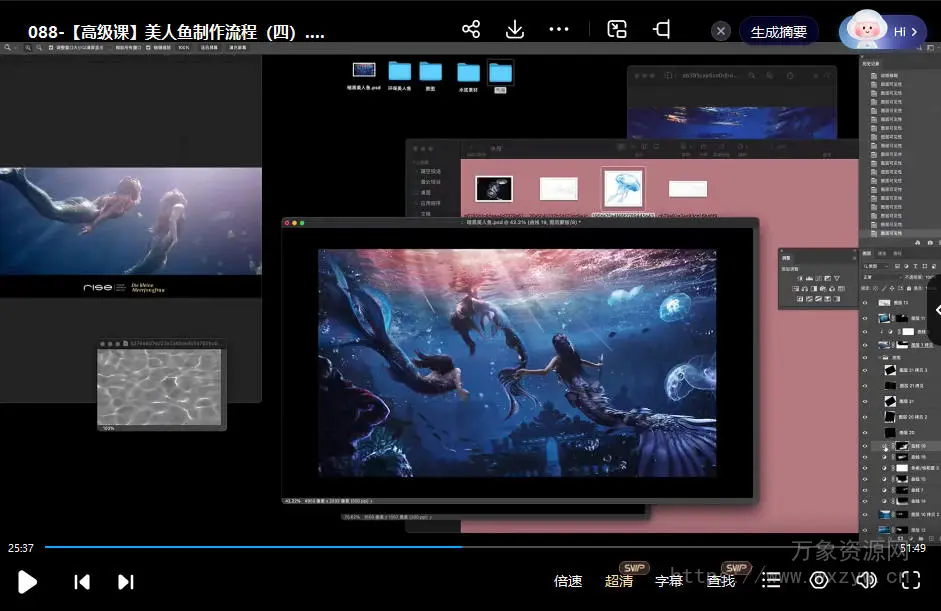Click the share icon
941x611 pixels.
(471, 30)
